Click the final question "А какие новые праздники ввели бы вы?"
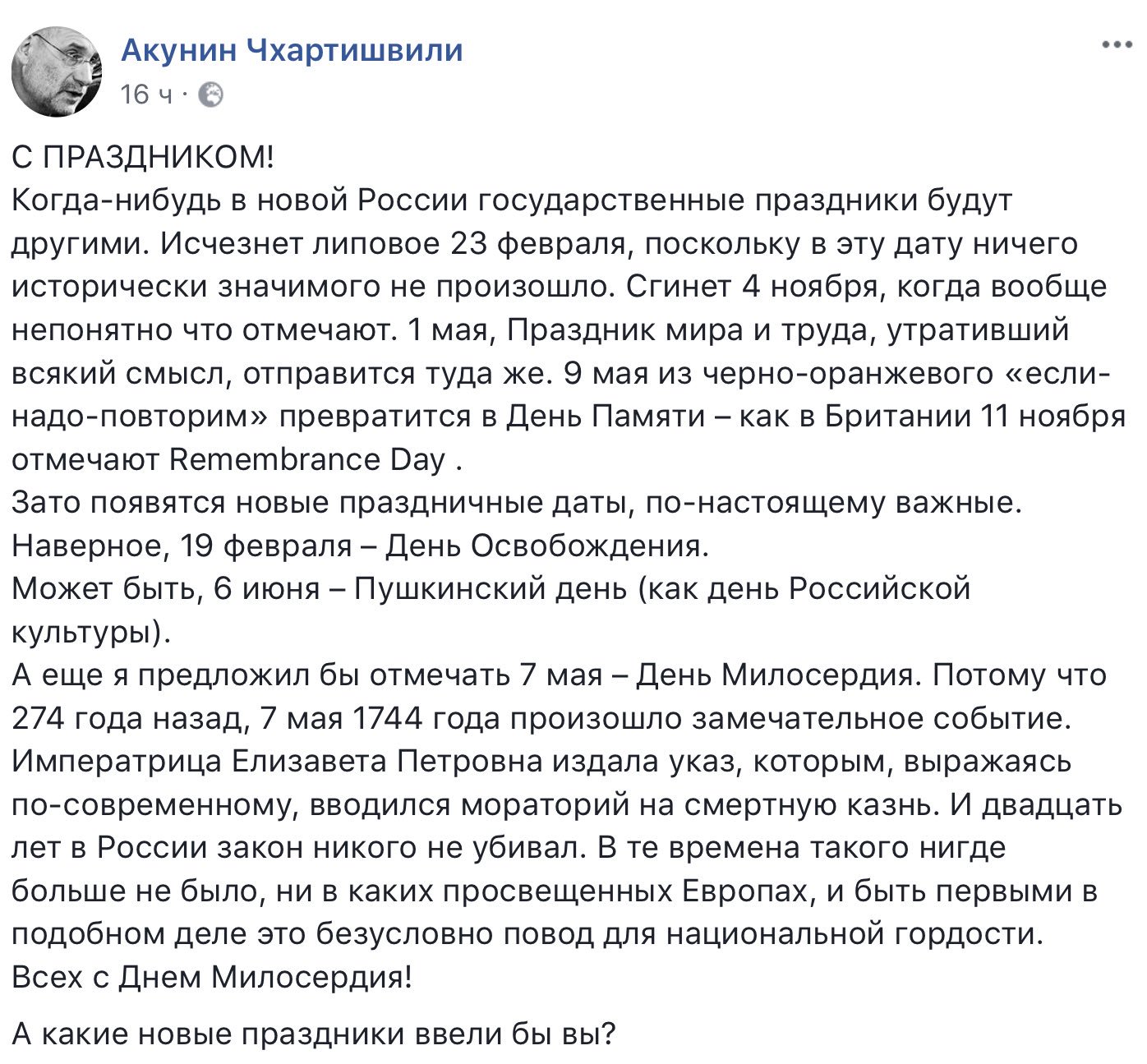The image size is (1147, 1064). [313, 1034]
